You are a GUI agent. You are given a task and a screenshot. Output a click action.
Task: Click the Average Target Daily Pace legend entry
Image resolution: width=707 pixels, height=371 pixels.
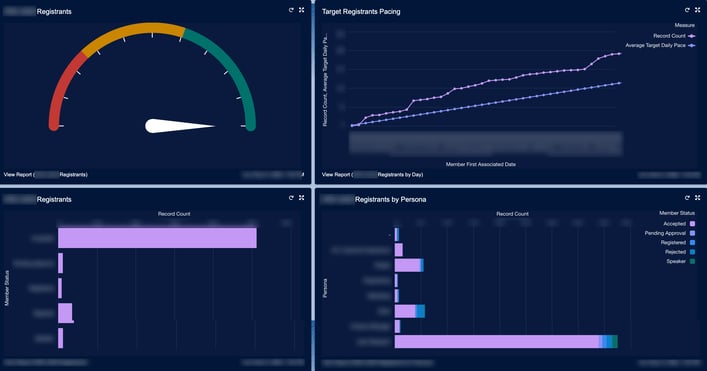[x=660, y=46]
